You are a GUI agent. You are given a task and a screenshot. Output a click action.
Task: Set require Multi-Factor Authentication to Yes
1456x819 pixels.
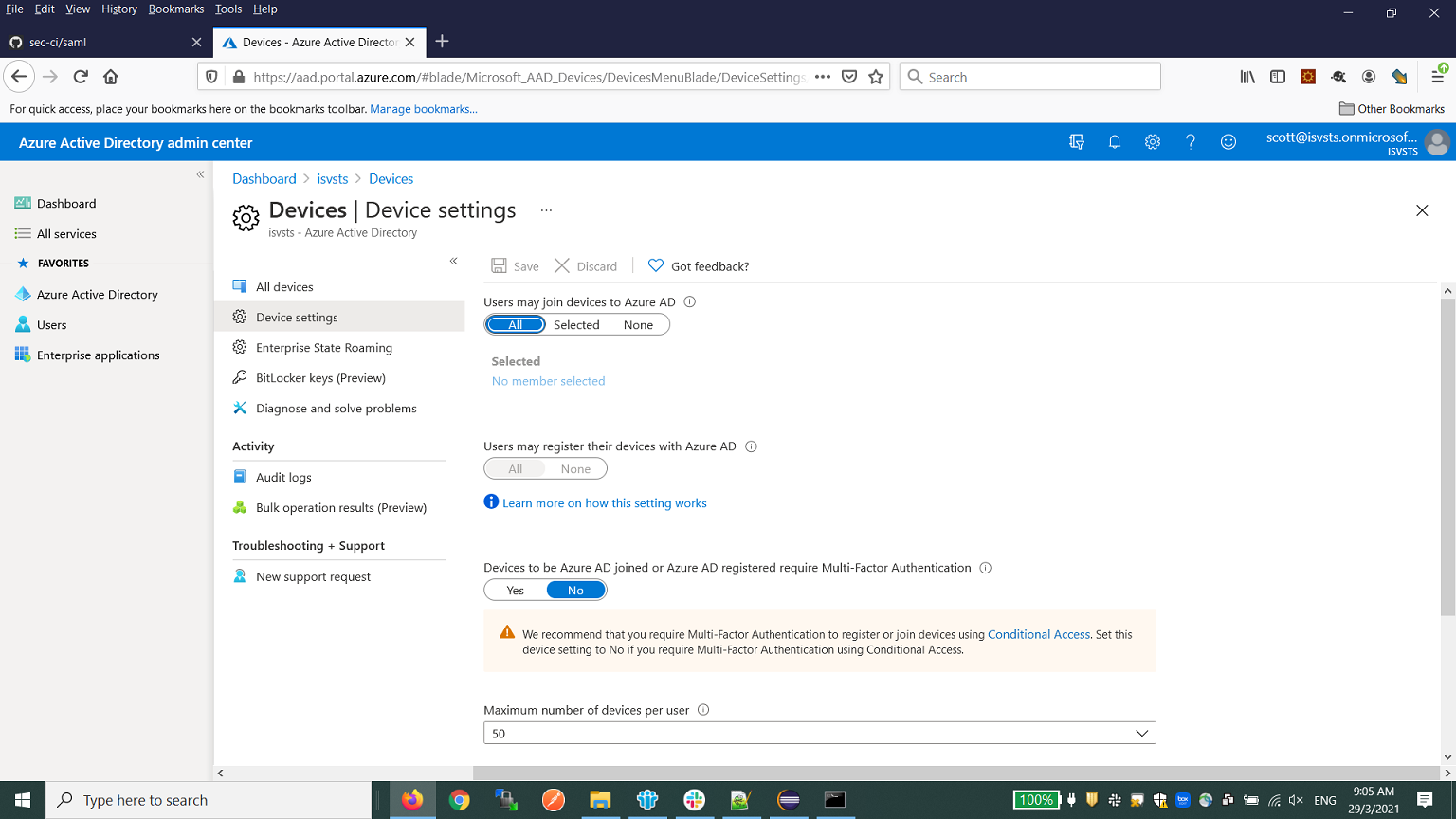point(516,591)
